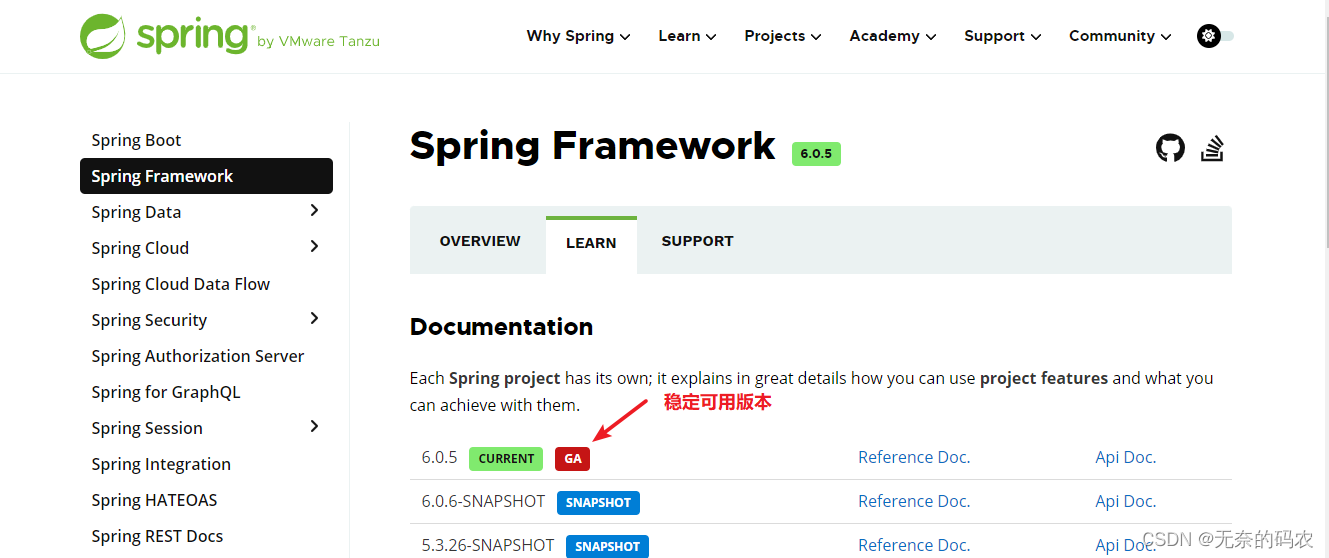Open Spring Boot in the sidebar

136,140
